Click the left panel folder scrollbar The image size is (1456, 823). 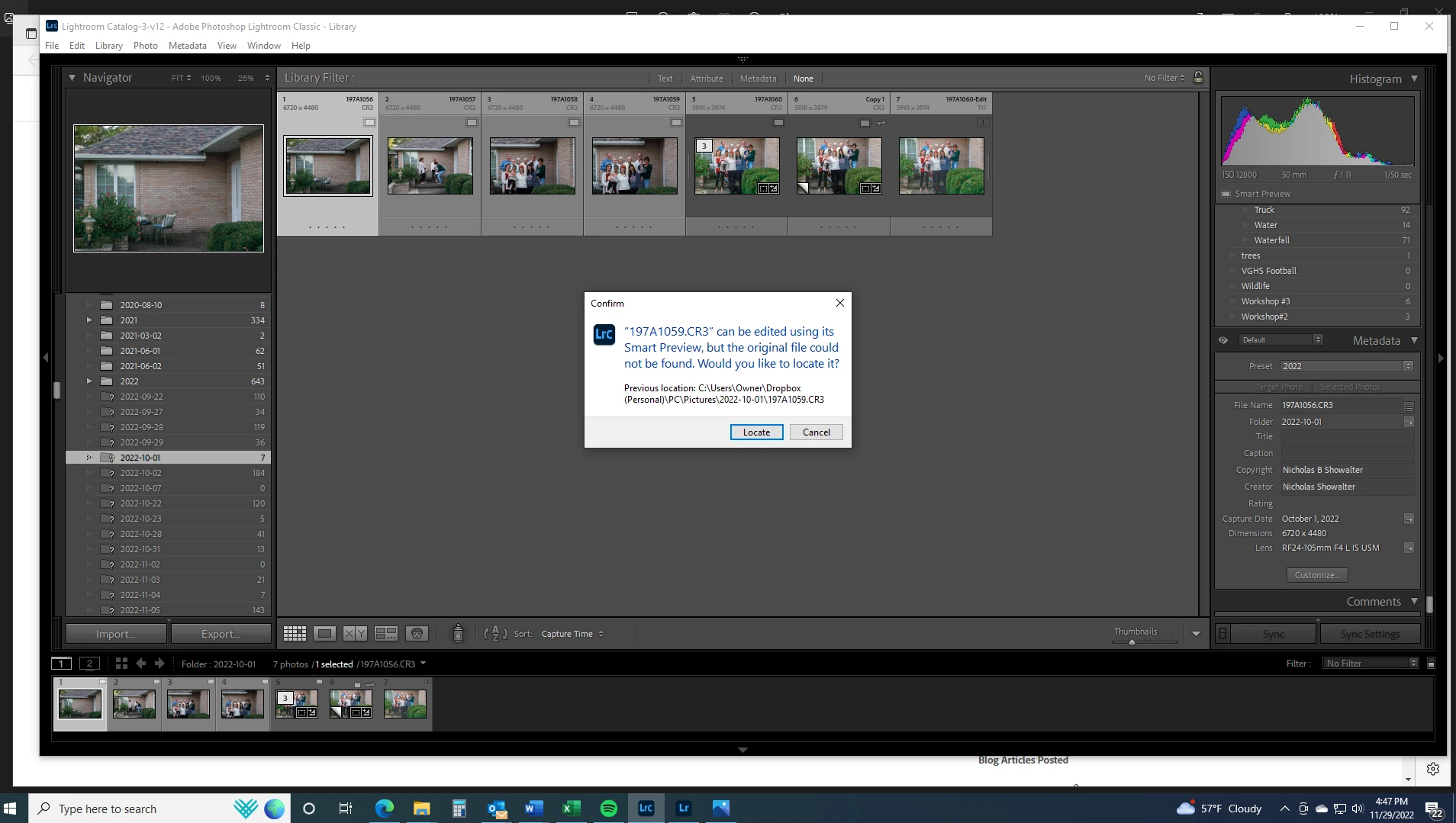pyautogui.click(x=56, y=391)
